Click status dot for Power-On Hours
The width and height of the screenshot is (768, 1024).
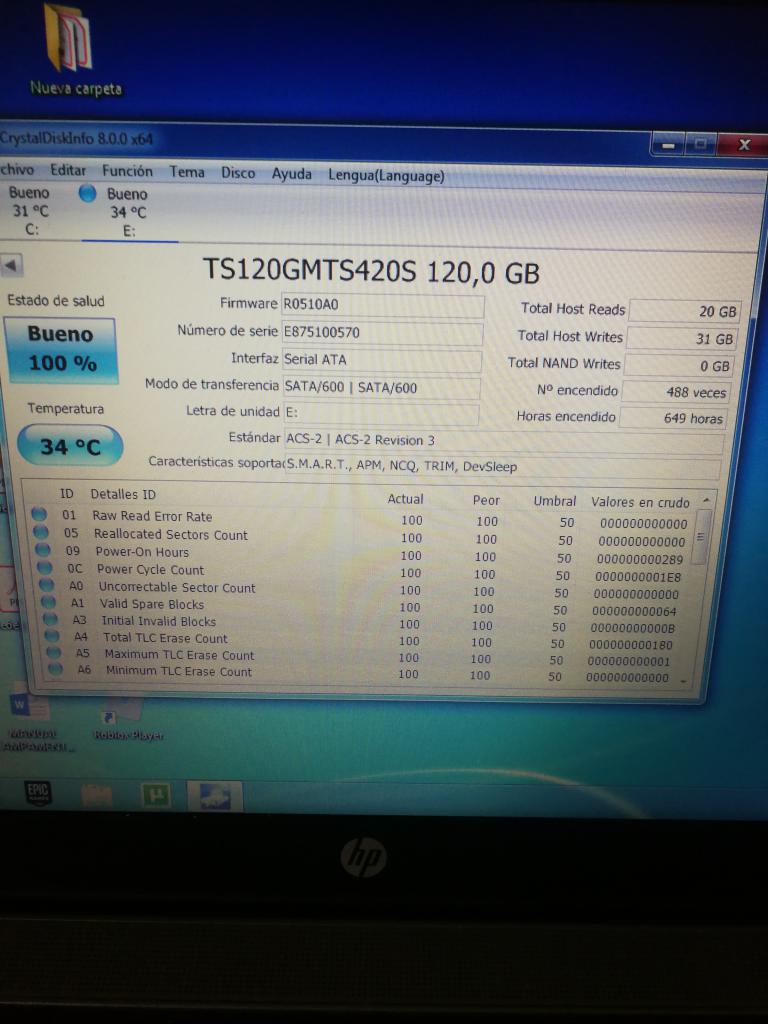coord(42,549)
